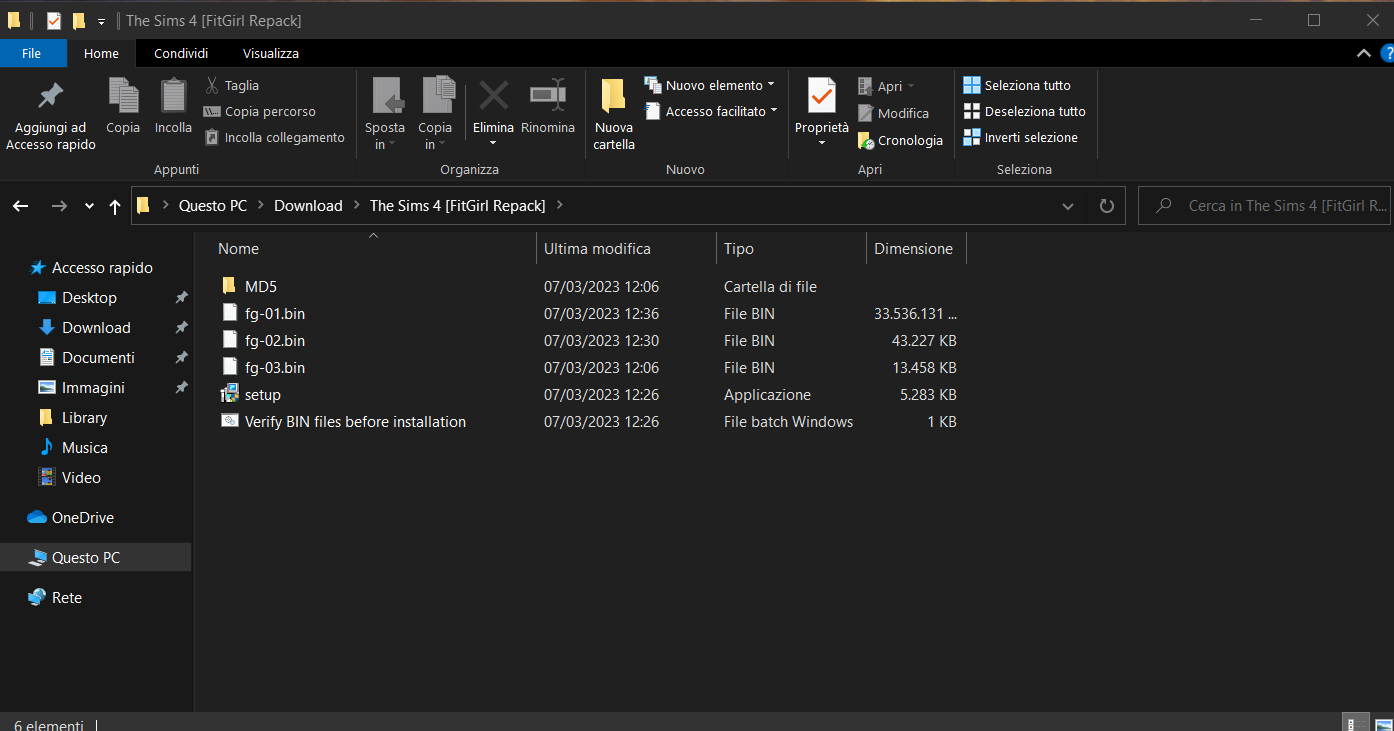Expand the address bar history dropdown
This screenshot has width=1394, height=731.
1068,205
